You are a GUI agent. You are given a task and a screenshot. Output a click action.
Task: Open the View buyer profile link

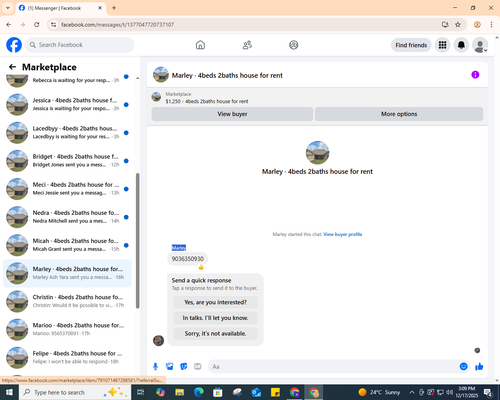point(343,234)
